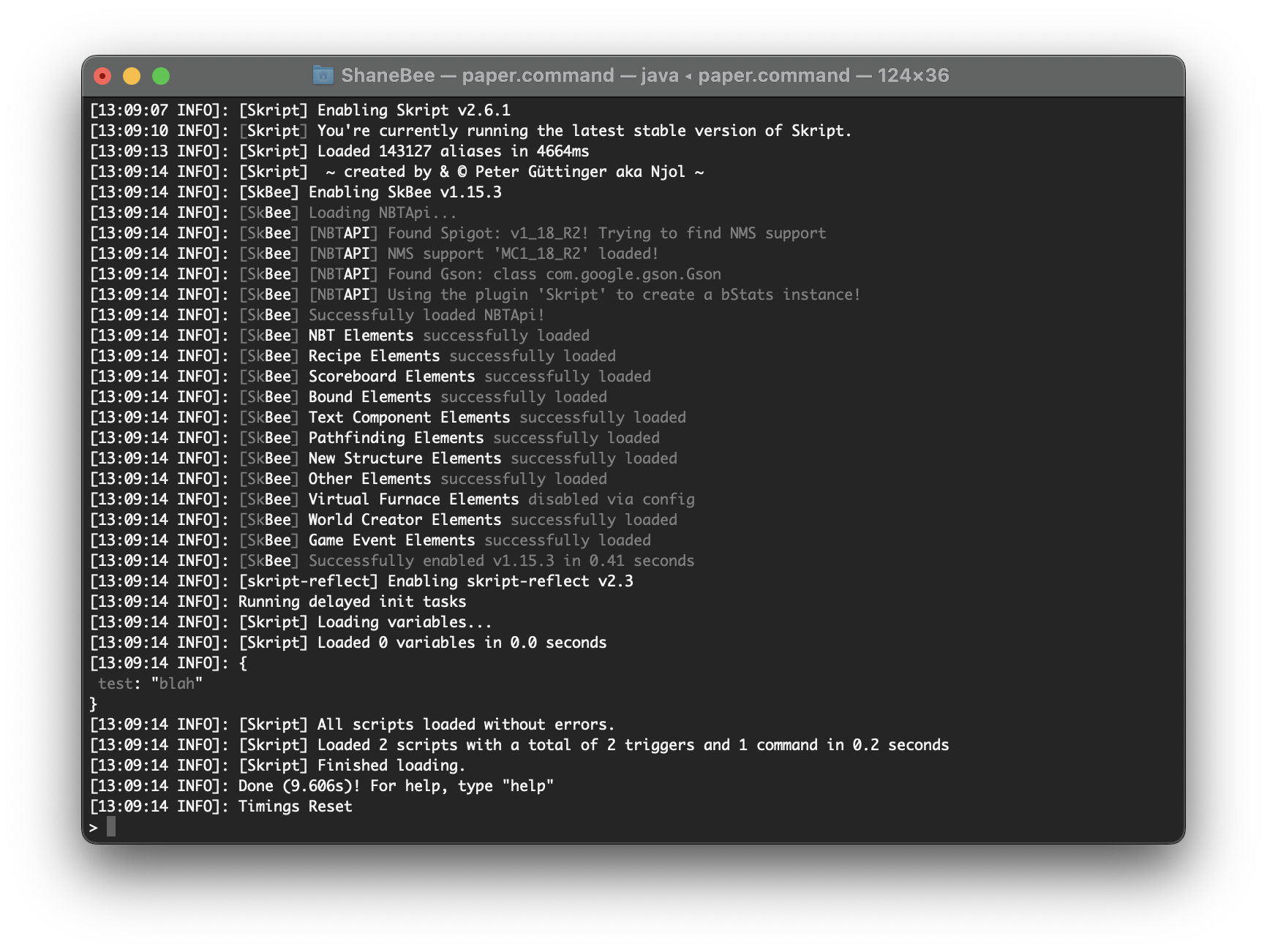Click the green fullscreen window button

tap(161, 76)
